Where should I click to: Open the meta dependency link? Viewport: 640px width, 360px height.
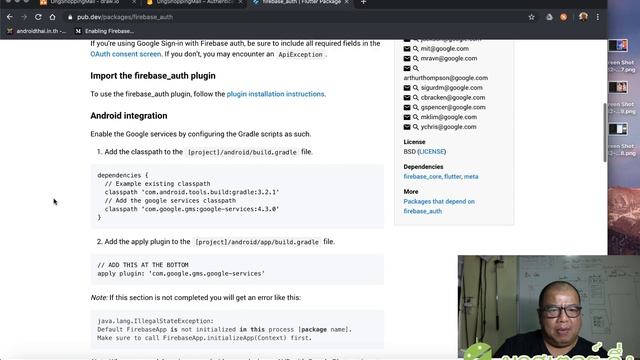tap(471, 177)
